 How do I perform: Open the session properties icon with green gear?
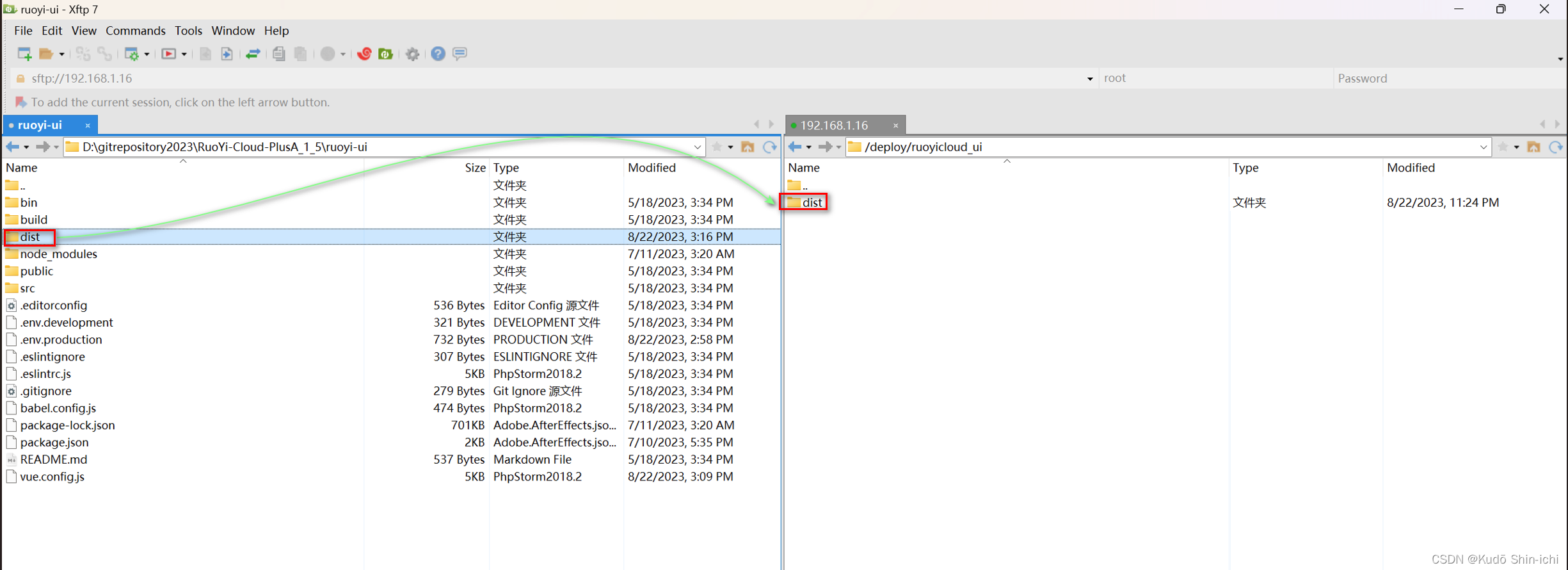pyautogui.click(x=132, y=54)
